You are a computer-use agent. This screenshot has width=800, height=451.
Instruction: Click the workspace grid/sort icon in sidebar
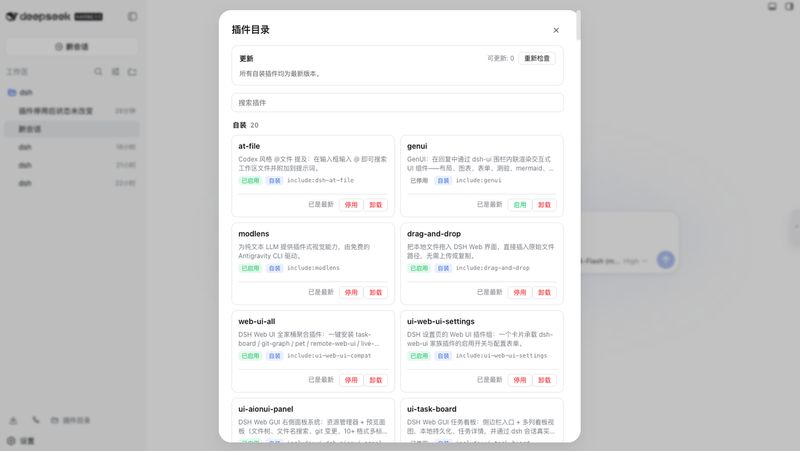pyautogui.click(x=115, y=72)
